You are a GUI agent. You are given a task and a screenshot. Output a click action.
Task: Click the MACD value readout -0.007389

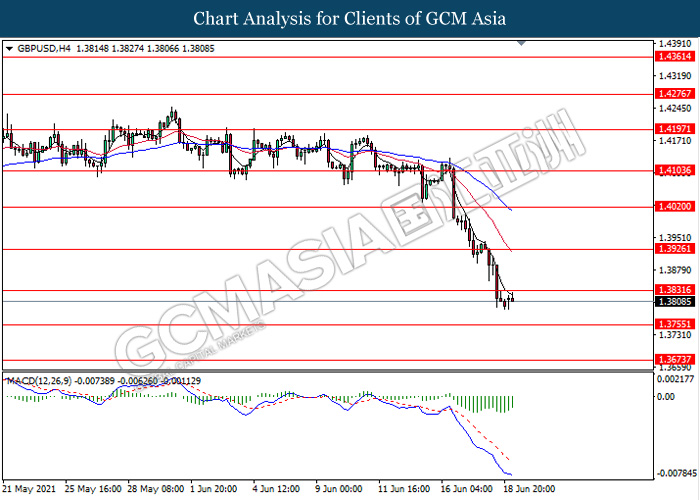[x=95, y=381]
